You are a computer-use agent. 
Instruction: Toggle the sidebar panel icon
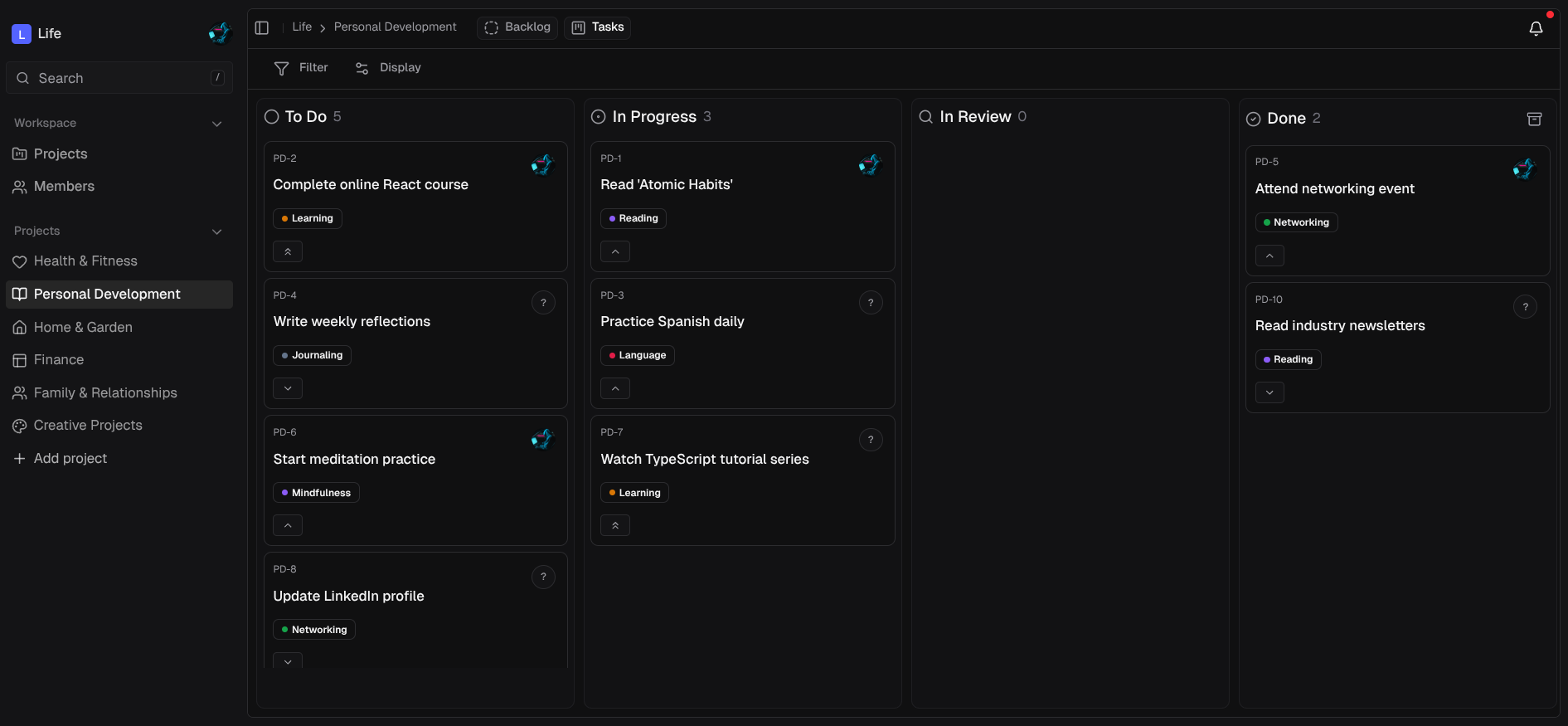tap(262, 27)
